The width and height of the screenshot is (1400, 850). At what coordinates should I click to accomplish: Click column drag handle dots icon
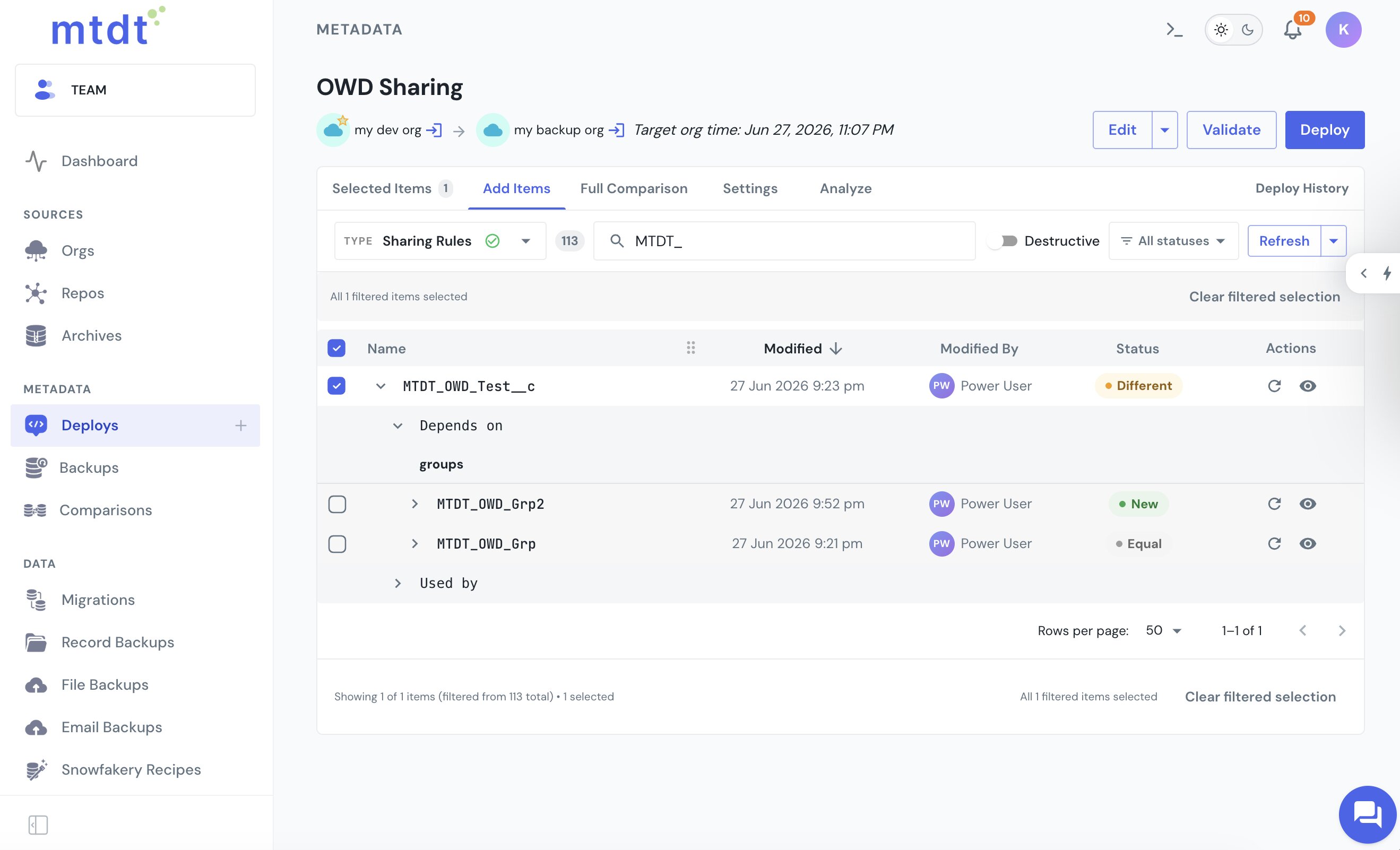point(690,348)
